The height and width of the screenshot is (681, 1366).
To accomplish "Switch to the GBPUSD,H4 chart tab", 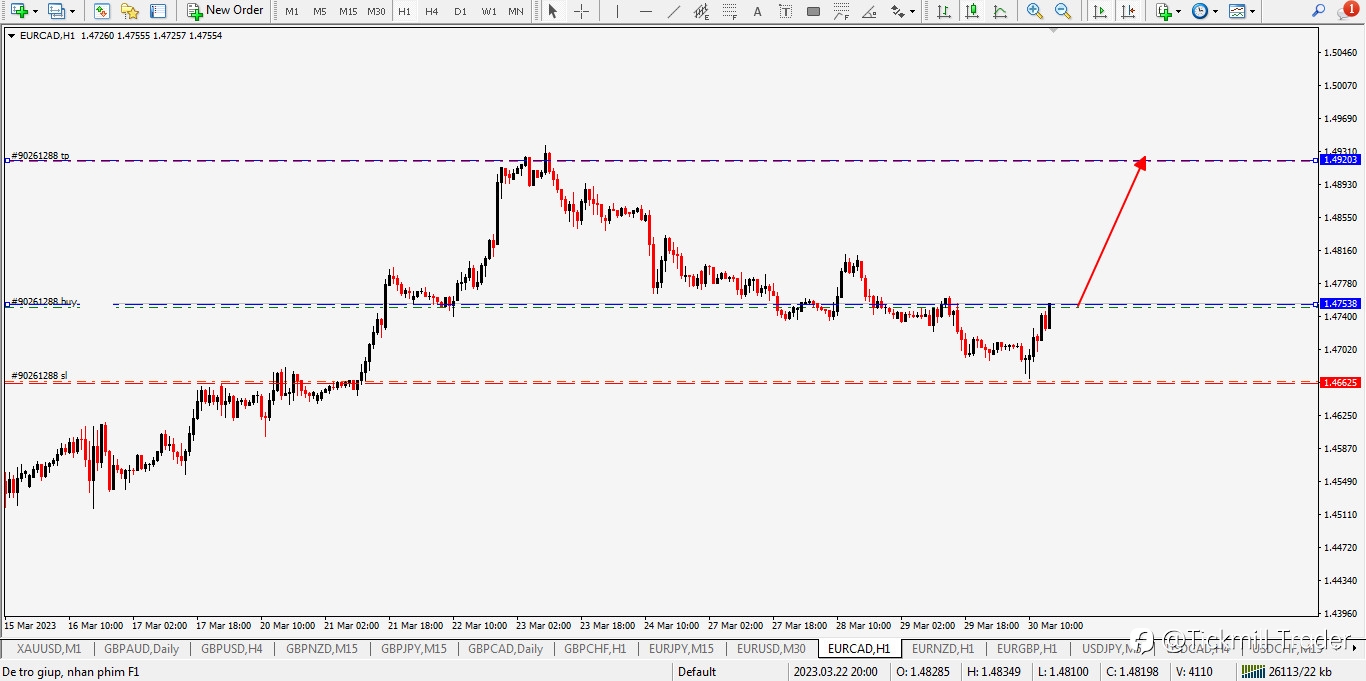I will click(231, 649).
